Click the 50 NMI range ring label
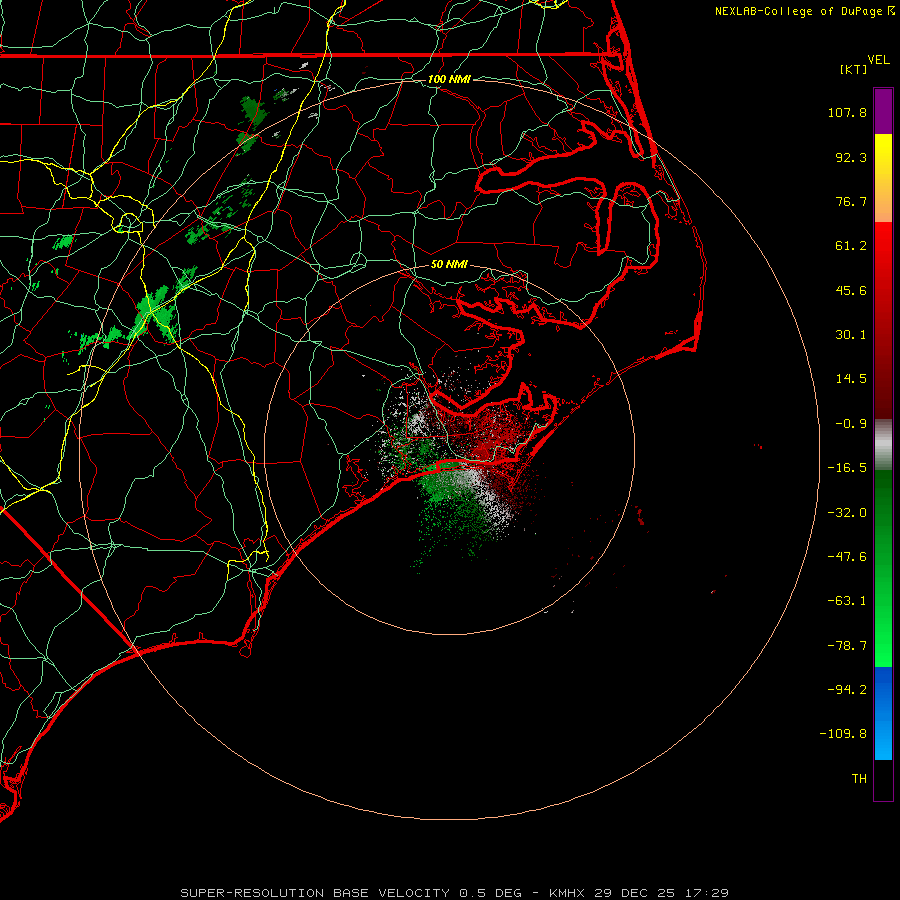Image resolution: width=900 pixels, height=900 pixels. tap(449, 264)
